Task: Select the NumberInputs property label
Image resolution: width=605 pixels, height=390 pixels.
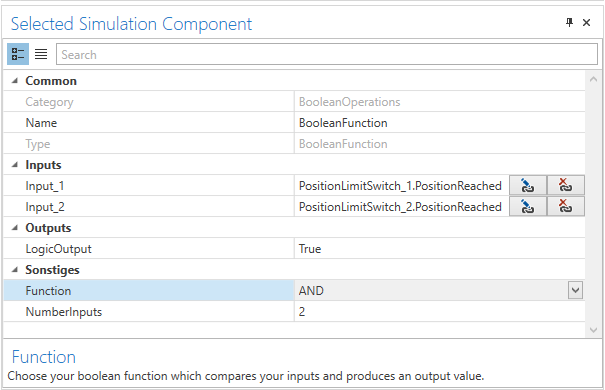Action: tap(64, 312)
